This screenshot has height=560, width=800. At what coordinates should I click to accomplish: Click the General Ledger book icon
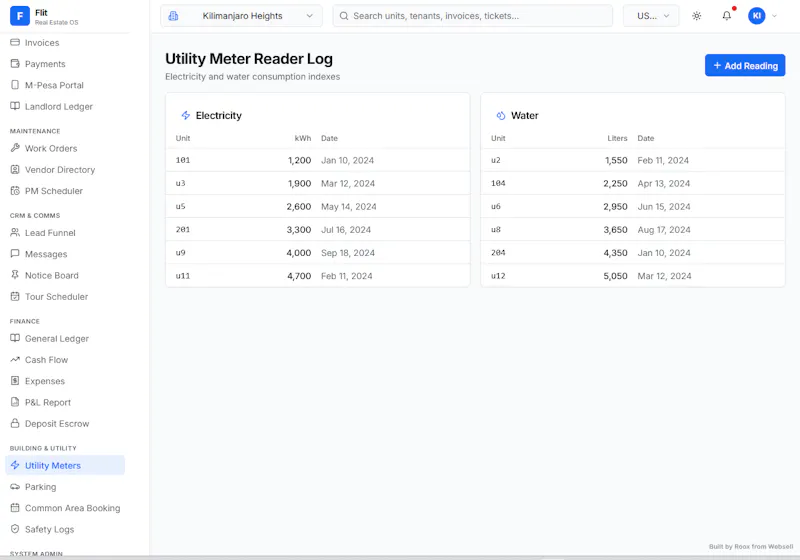click(x=15, y=338)
